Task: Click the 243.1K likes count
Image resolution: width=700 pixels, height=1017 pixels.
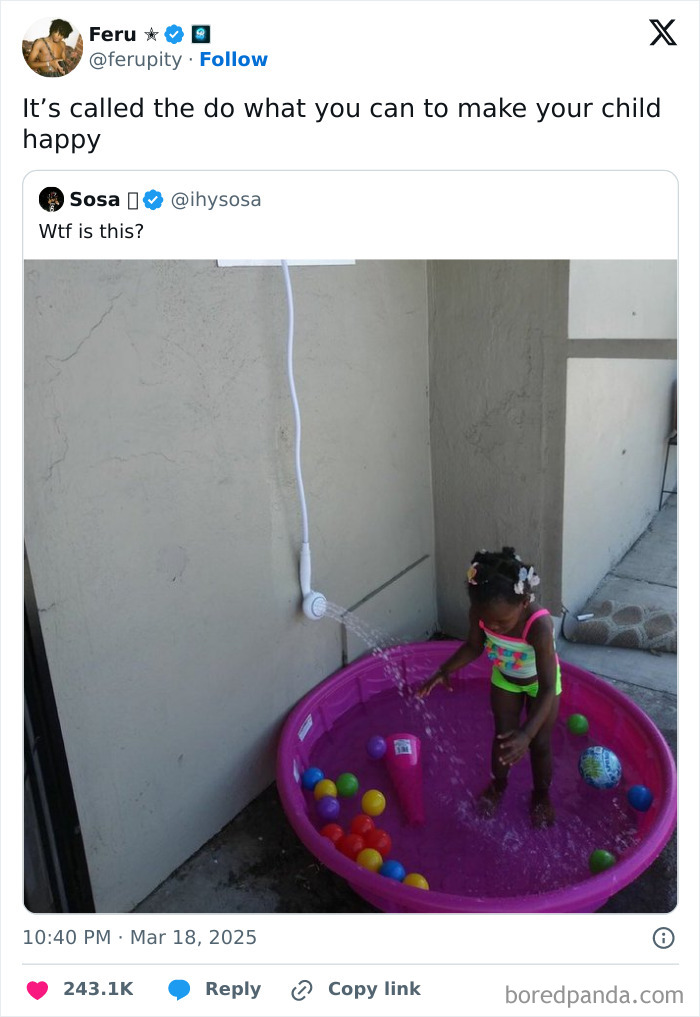Action: click(x=98, y=989)
